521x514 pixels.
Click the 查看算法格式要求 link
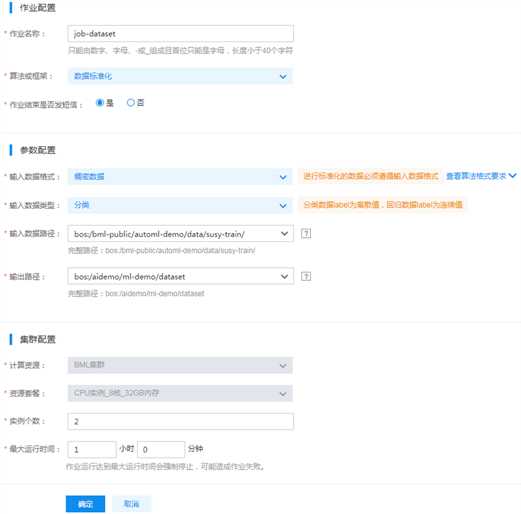click(476, 176)
